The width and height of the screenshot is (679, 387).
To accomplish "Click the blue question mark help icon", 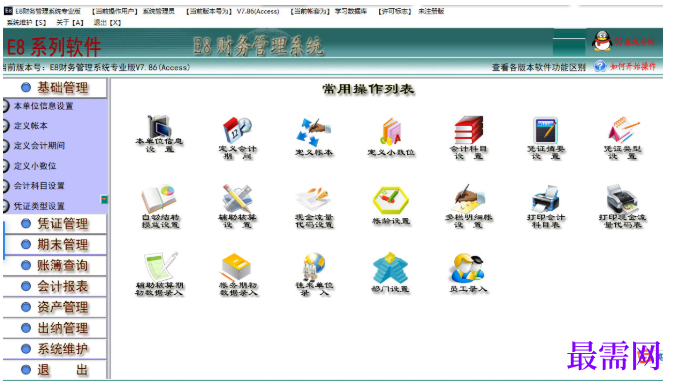I will 600,66.
